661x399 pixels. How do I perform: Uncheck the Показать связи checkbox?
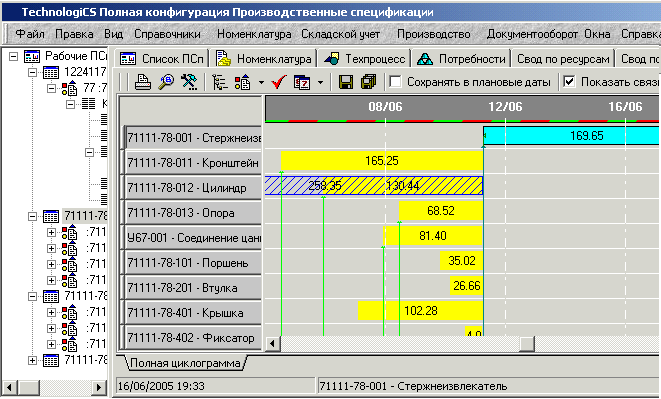(x=569, y=81)
